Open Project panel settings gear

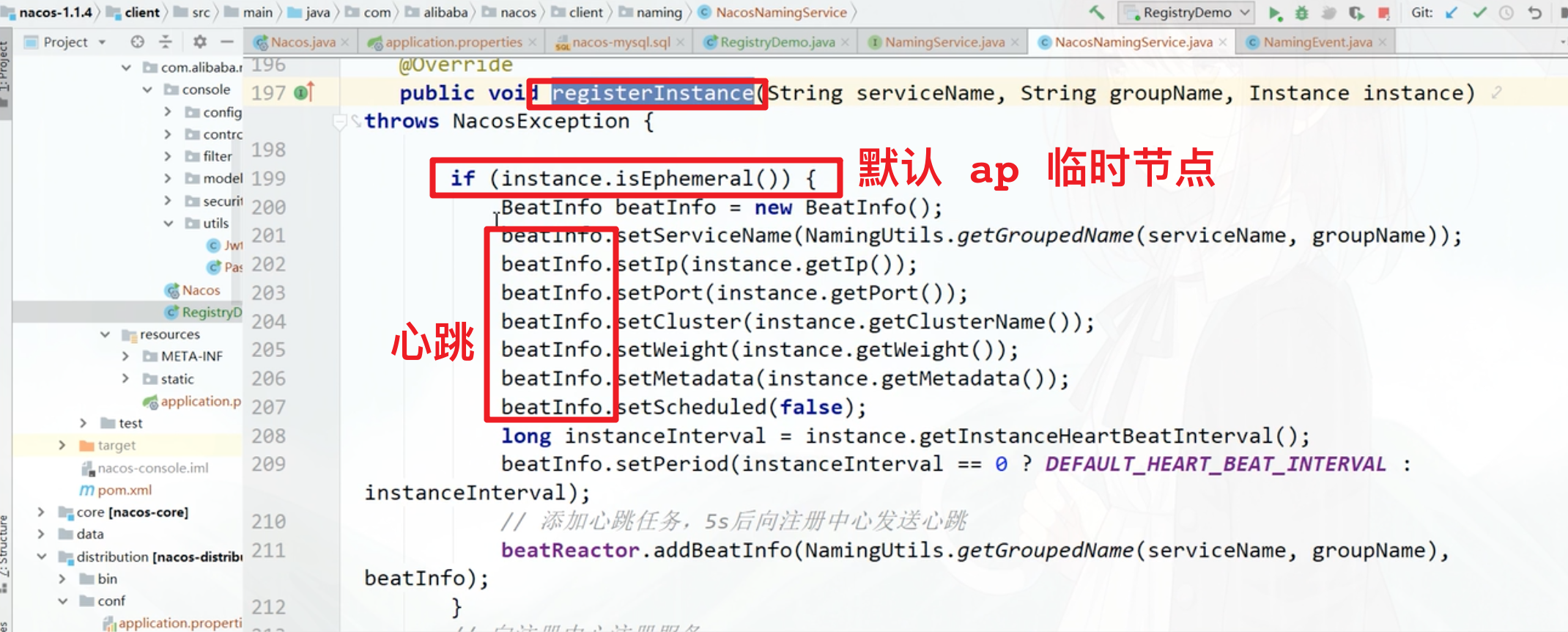tap(199, 42)
